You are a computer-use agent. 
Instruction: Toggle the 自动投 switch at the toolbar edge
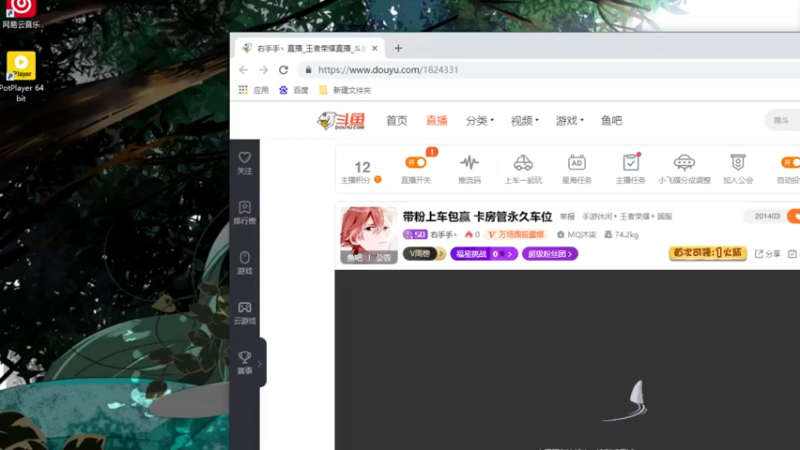click(790, 162)
